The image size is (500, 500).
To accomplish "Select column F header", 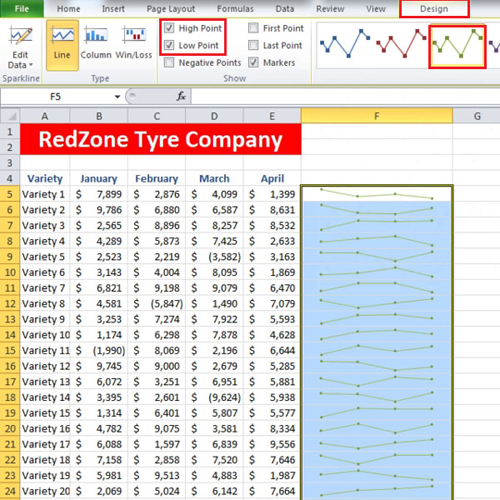I will [x=377, y=116].
